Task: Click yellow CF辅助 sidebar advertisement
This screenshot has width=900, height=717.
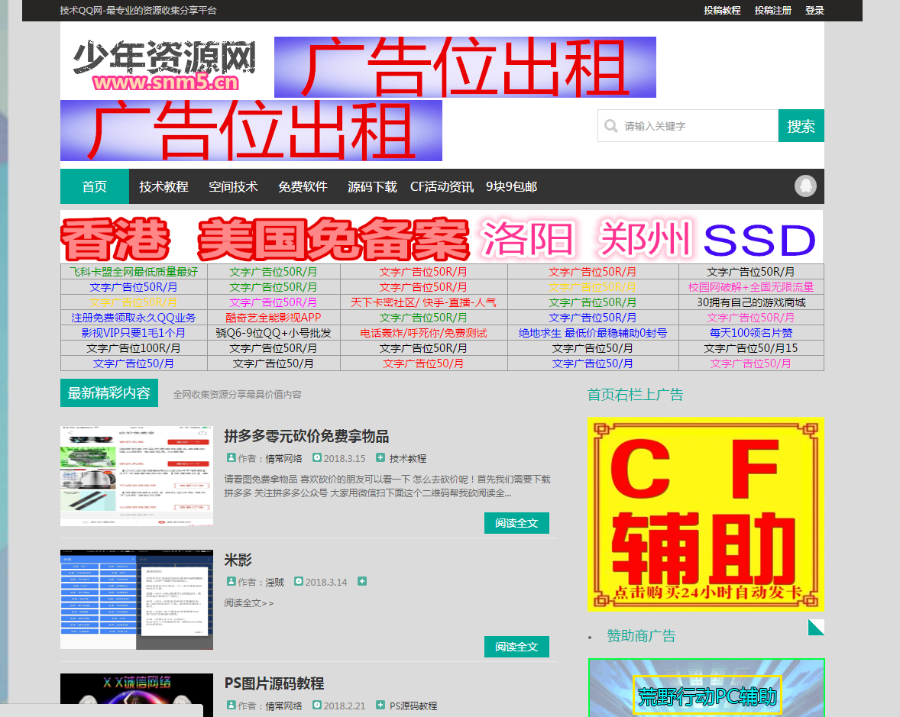Action: 706,514
